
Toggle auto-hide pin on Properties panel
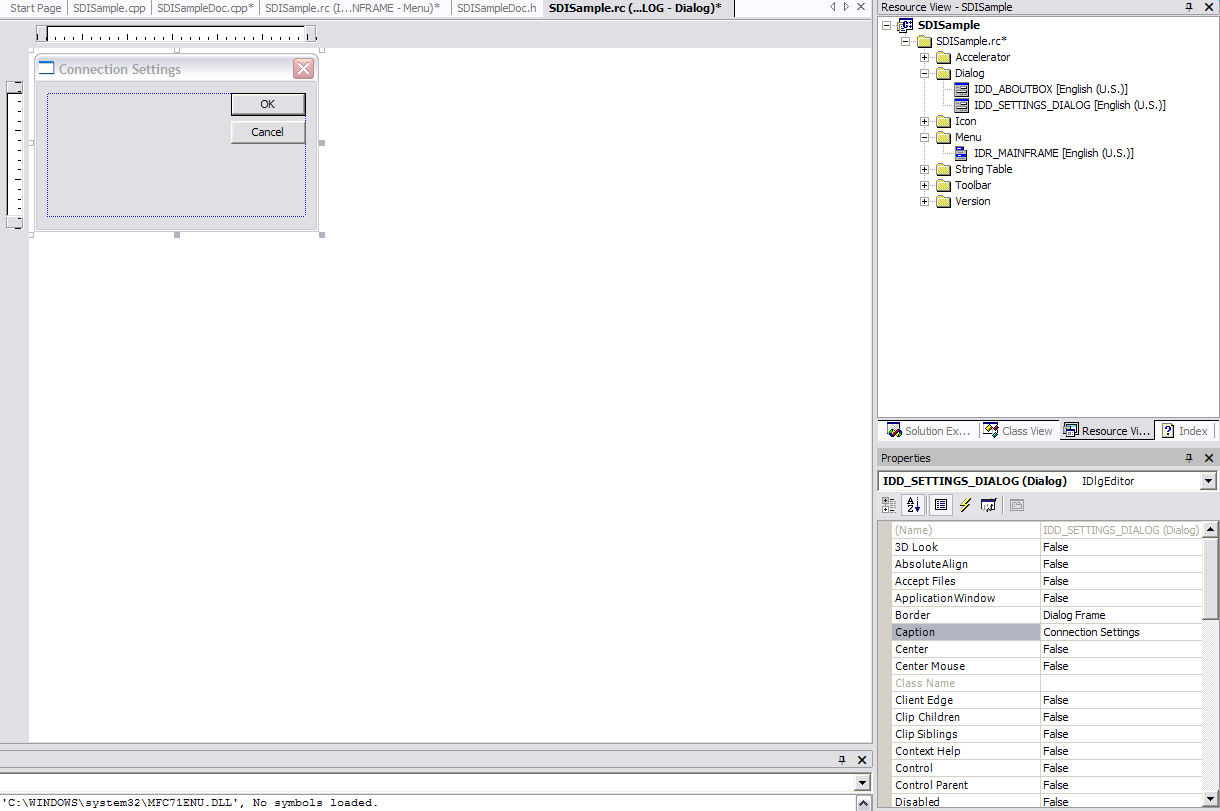1189,458
